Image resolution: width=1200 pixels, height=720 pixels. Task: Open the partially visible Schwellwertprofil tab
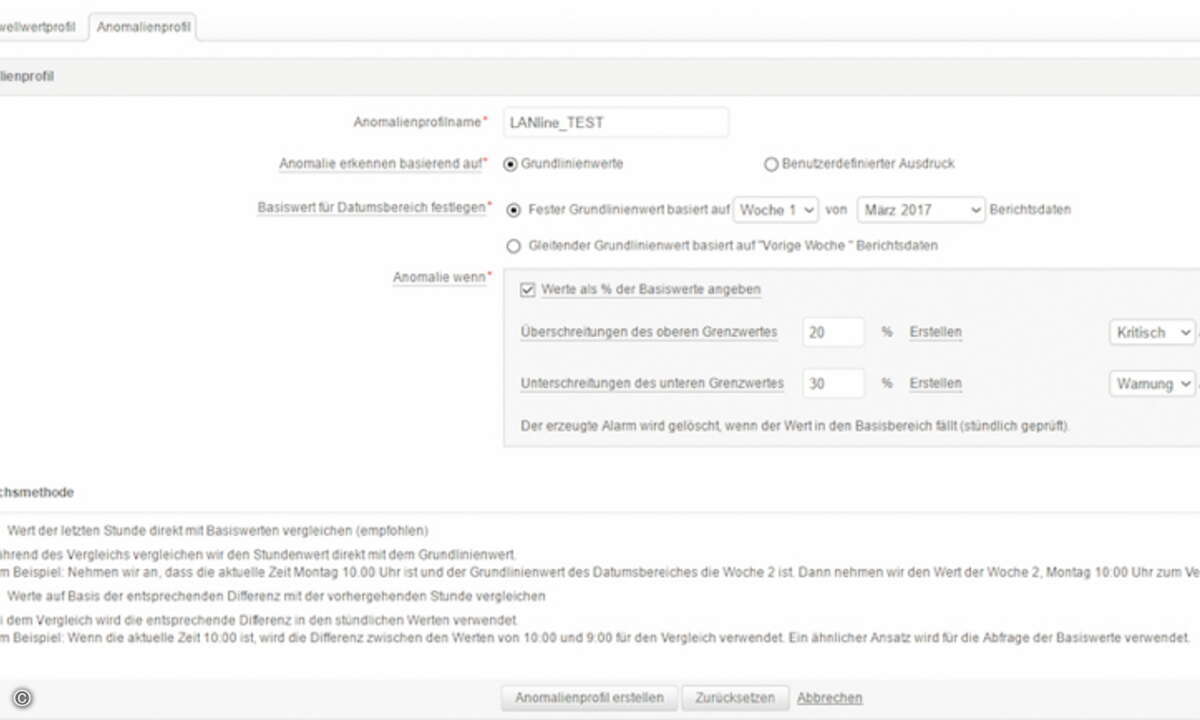(x=40, y=26)
